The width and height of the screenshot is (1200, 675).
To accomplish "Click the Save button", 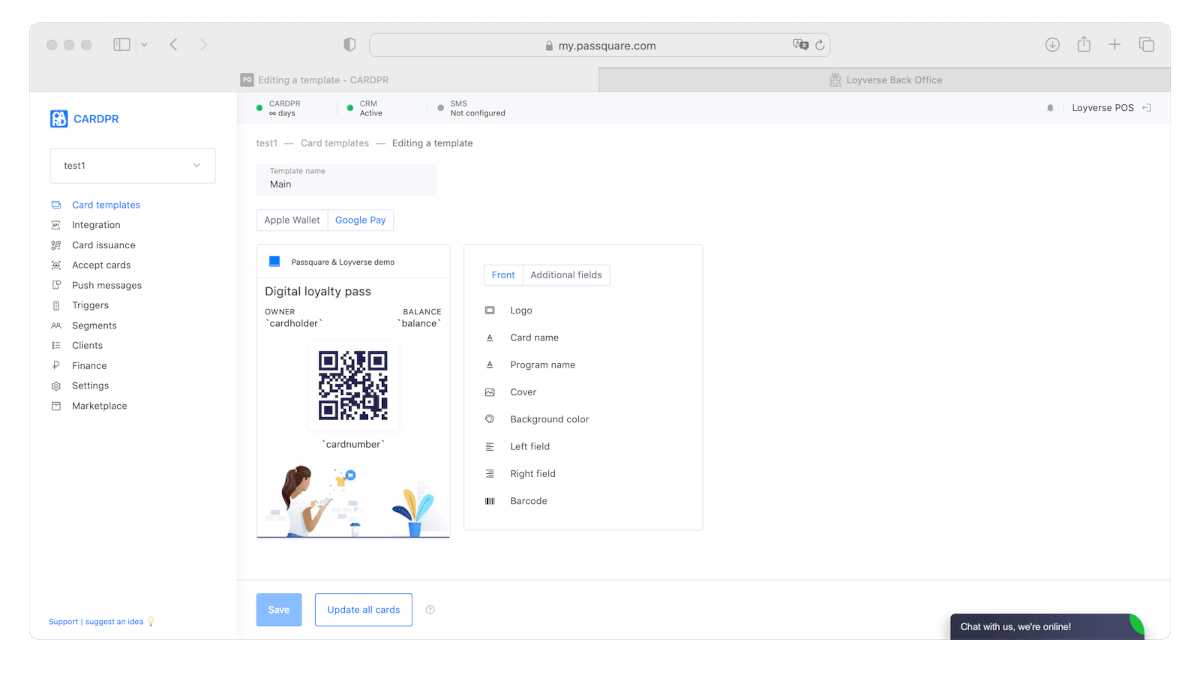I will coord(279,610).
